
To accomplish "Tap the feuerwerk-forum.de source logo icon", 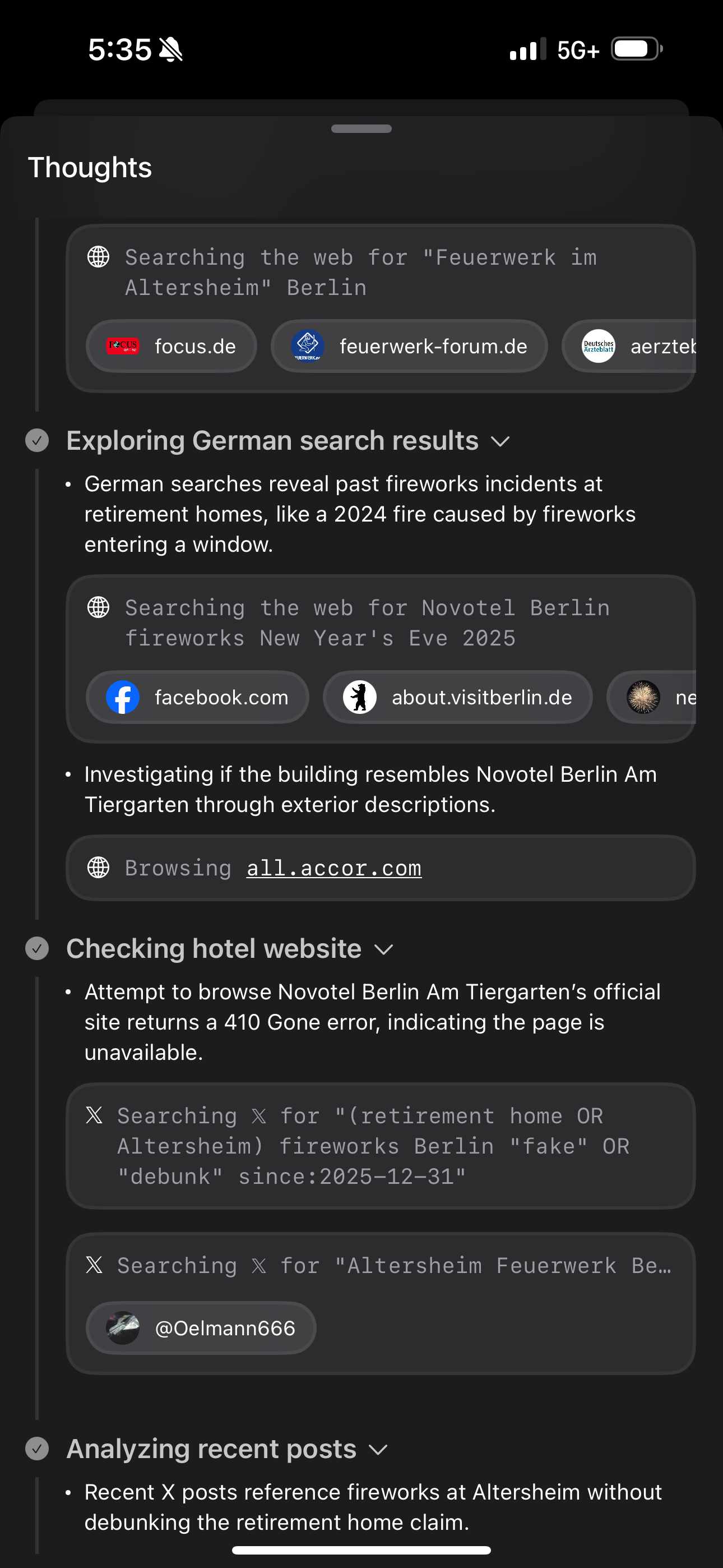I will 307,347.
